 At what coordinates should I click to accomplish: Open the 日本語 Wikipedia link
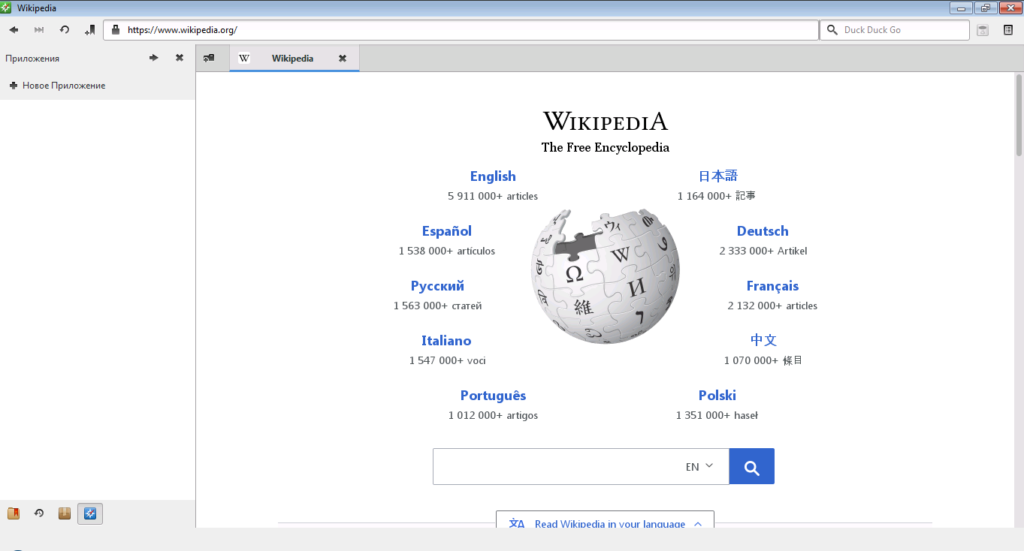(x=717, y=176)
